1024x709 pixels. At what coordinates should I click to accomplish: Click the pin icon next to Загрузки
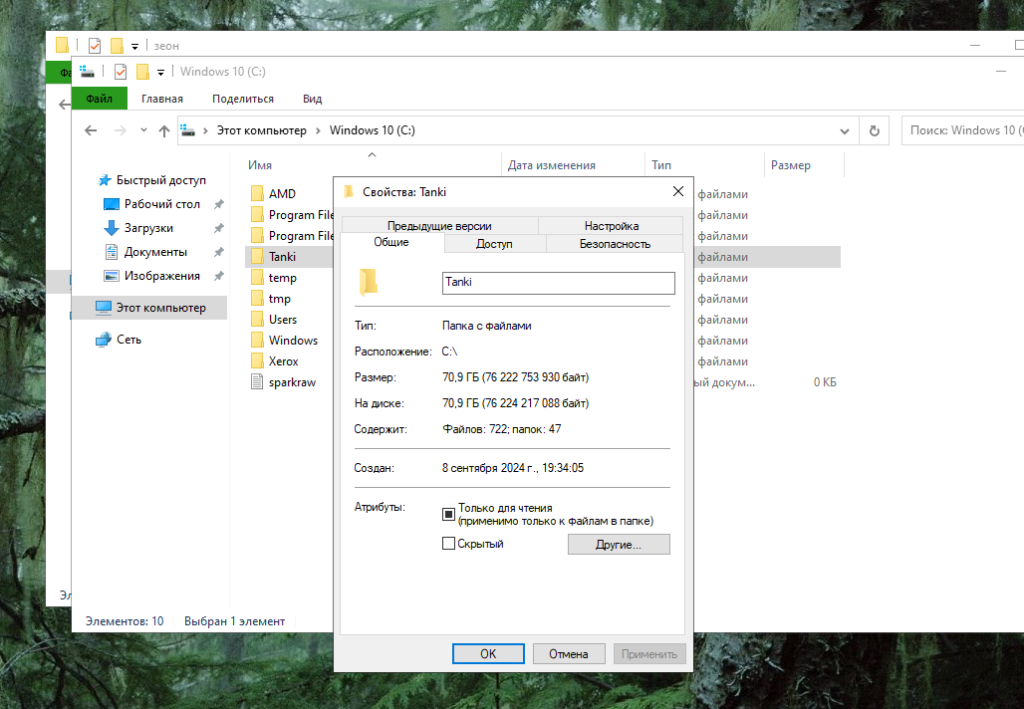pos(219,228)
